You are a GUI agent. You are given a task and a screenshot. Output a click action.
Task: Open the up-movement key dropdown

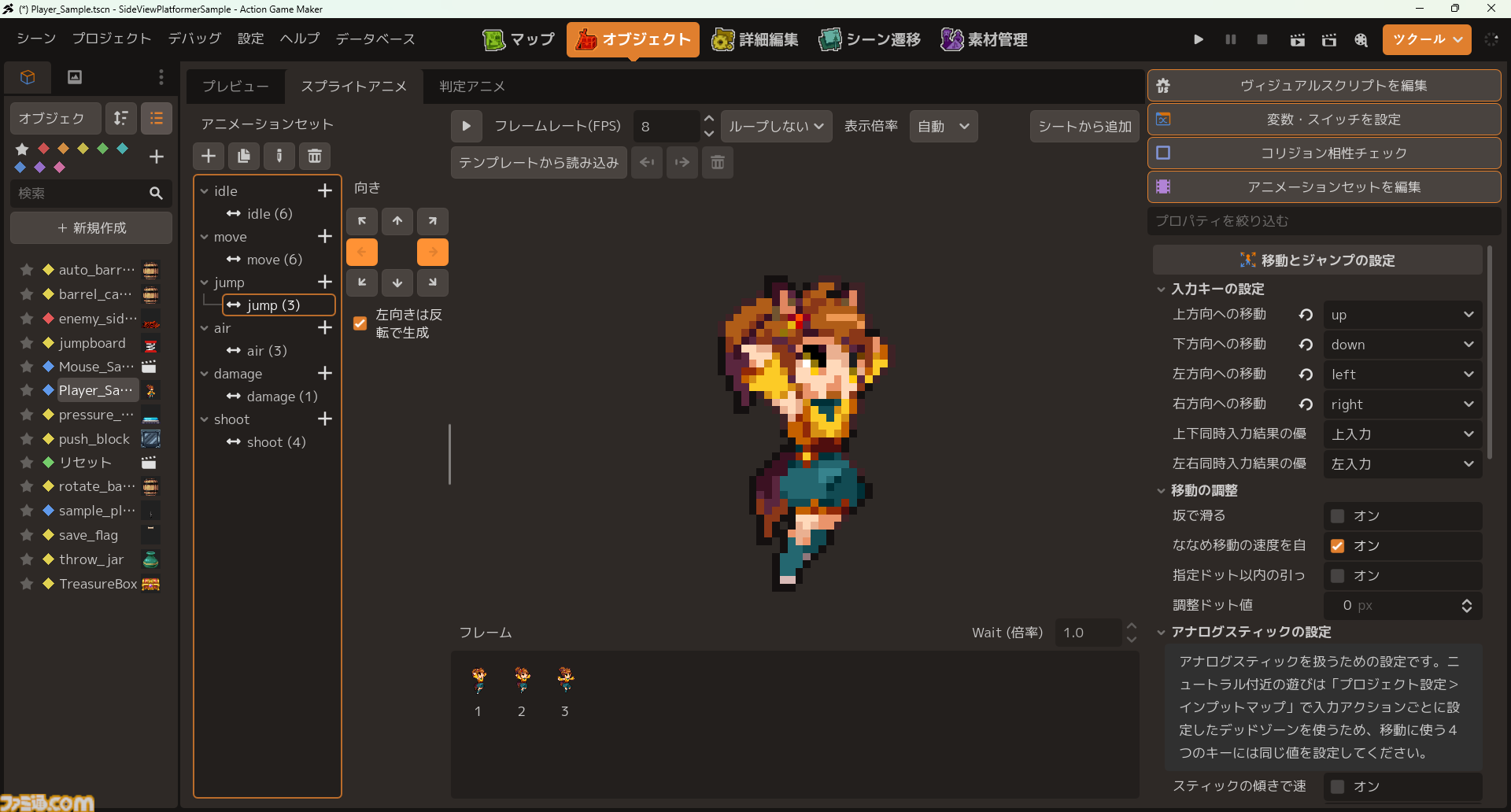coord(1402,315)
